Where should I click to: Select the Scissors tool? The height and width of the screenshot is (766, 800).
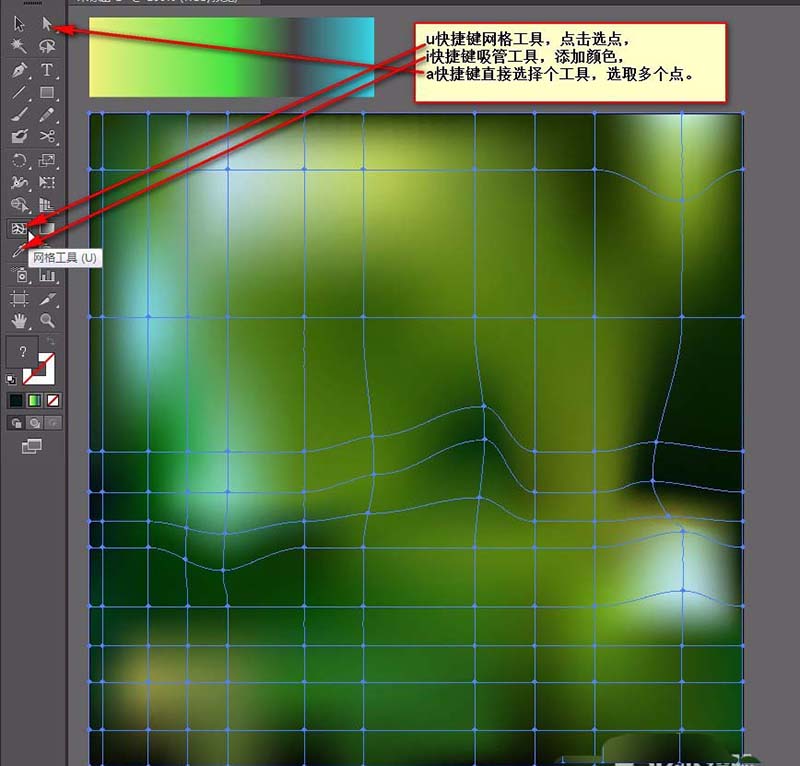click(x=47, y=136)
